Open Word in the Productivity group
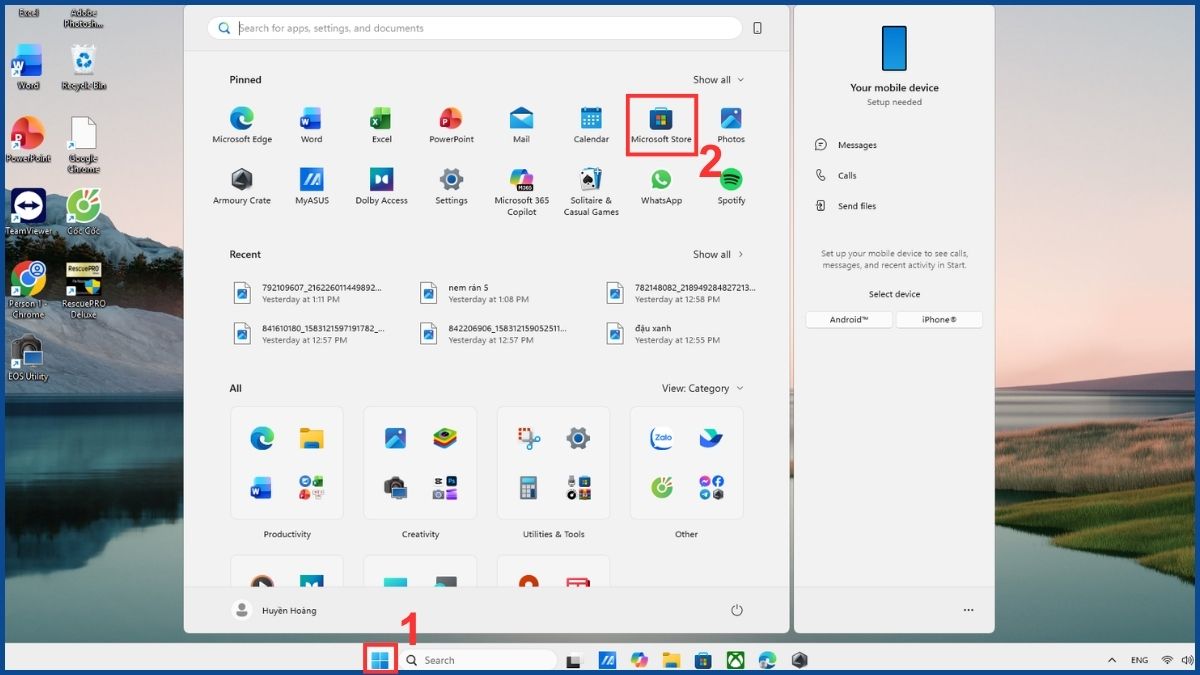The height and width of the screenshot is (675, 1200). coord(262,487)
